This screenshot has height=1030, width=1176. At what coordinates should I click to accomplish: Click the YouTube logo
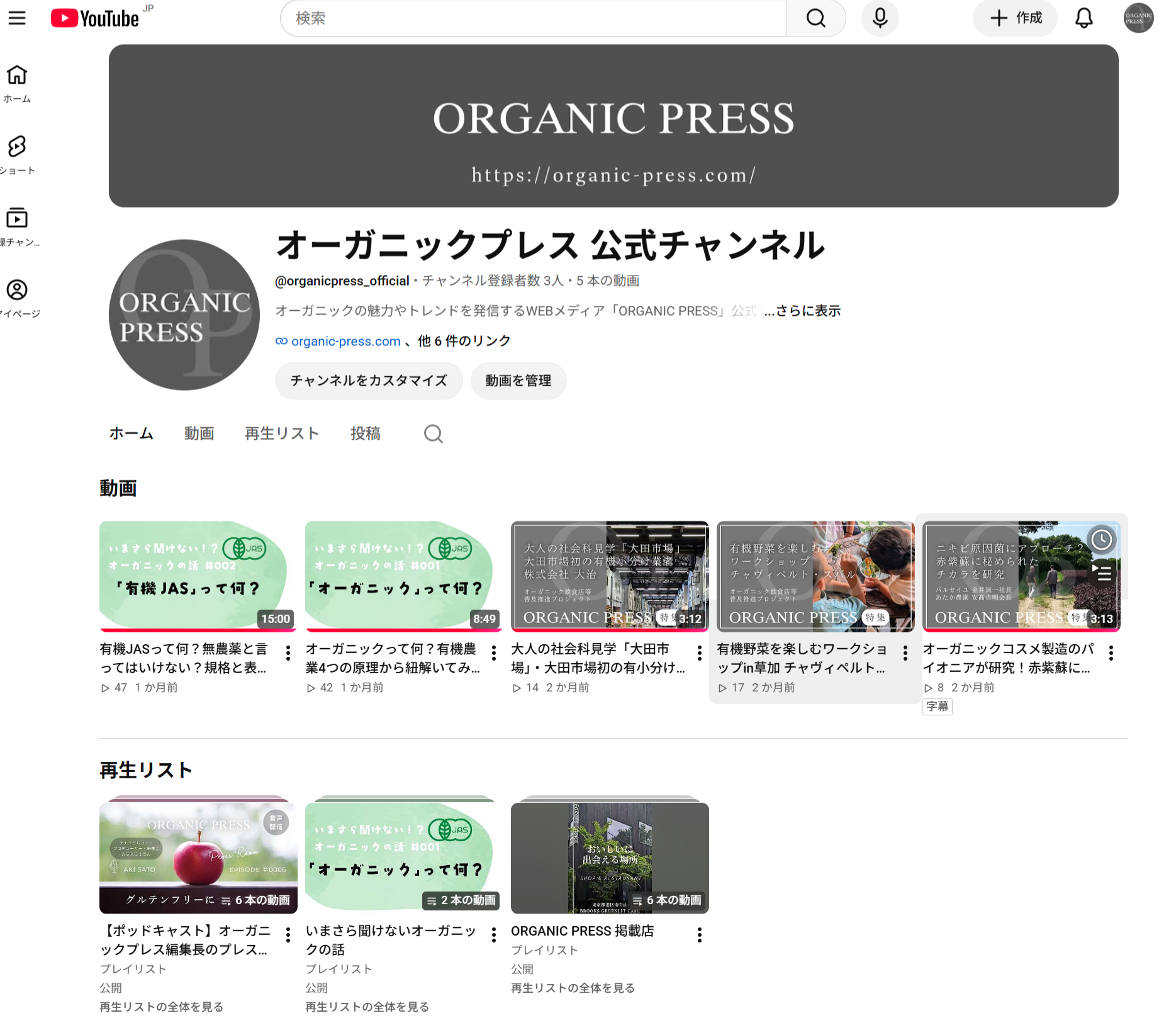click(x=95, y=18)
